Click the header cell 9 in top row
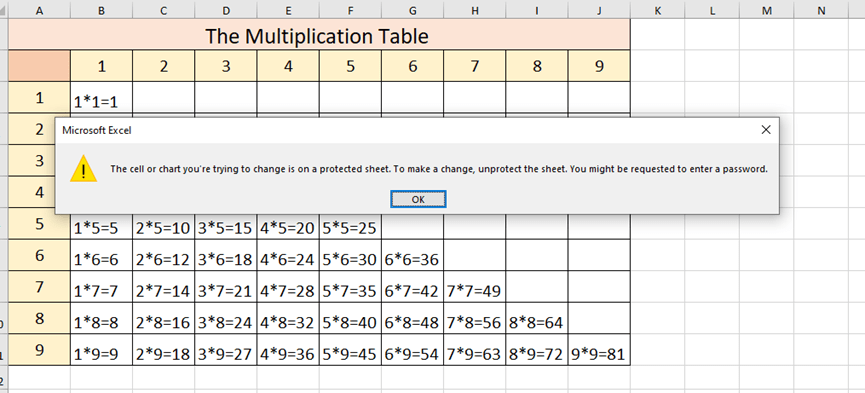The width and height of the screenshot is (865, 393). coord(599,66)
